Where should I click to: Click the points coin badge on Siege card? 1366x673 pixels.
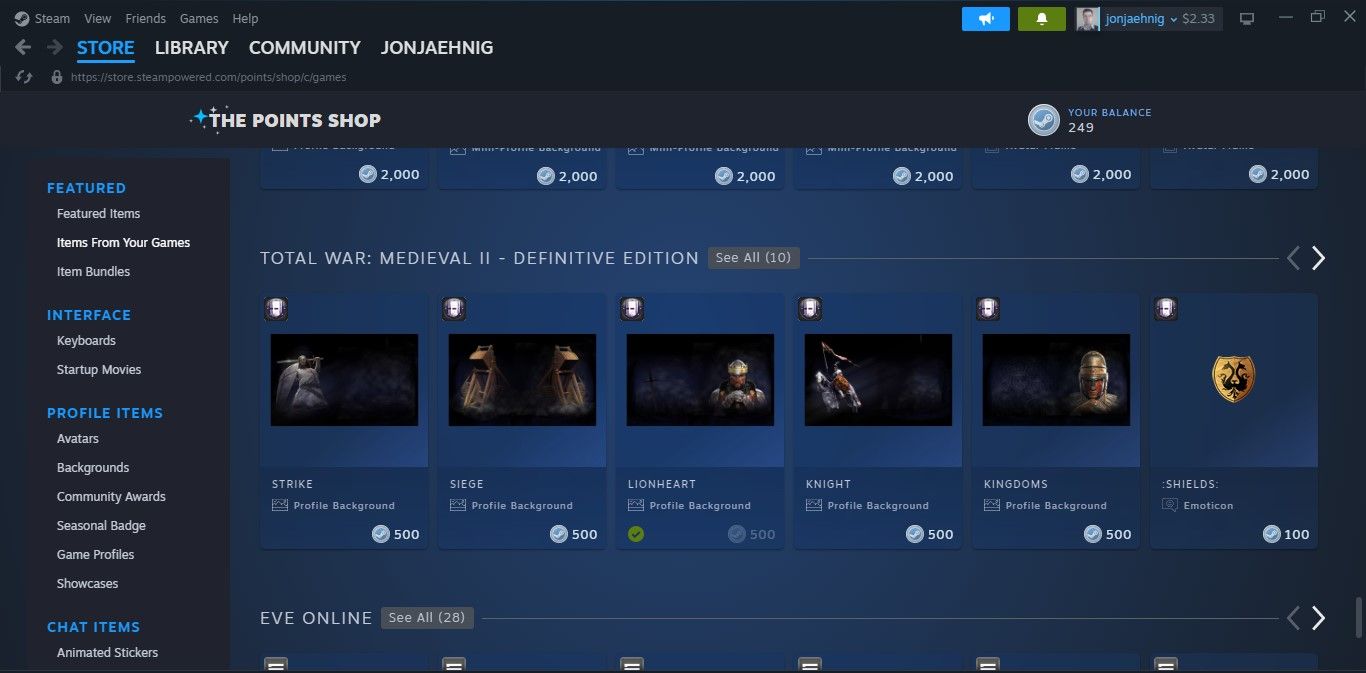pyautogui.click(x=557, y=533)
